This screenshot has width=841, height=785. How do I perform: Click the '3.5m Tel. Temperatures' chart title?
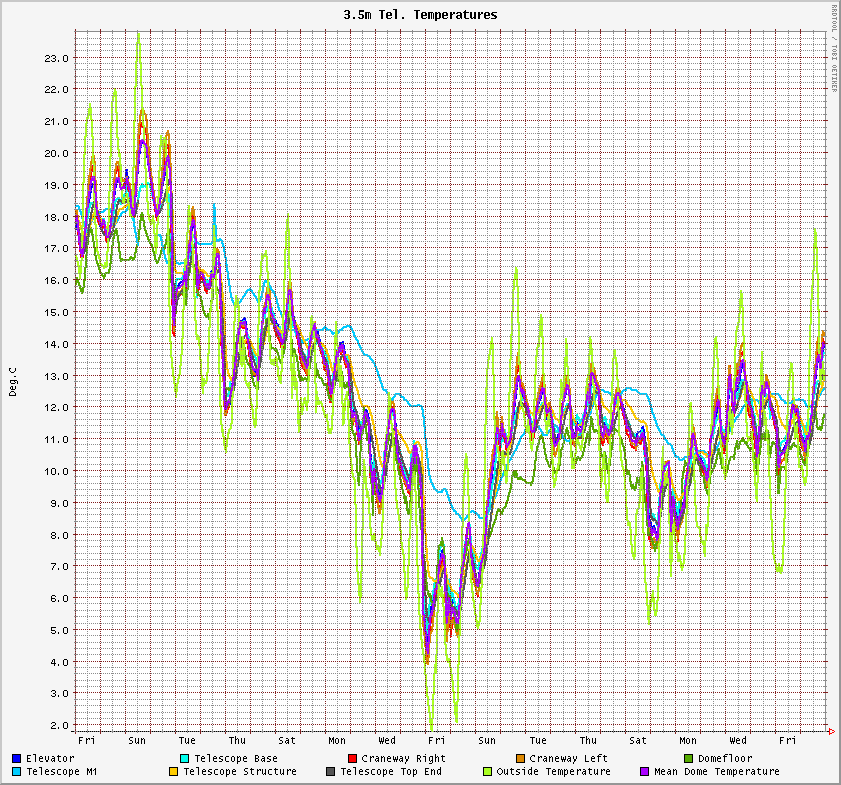(x=420, y=15)
